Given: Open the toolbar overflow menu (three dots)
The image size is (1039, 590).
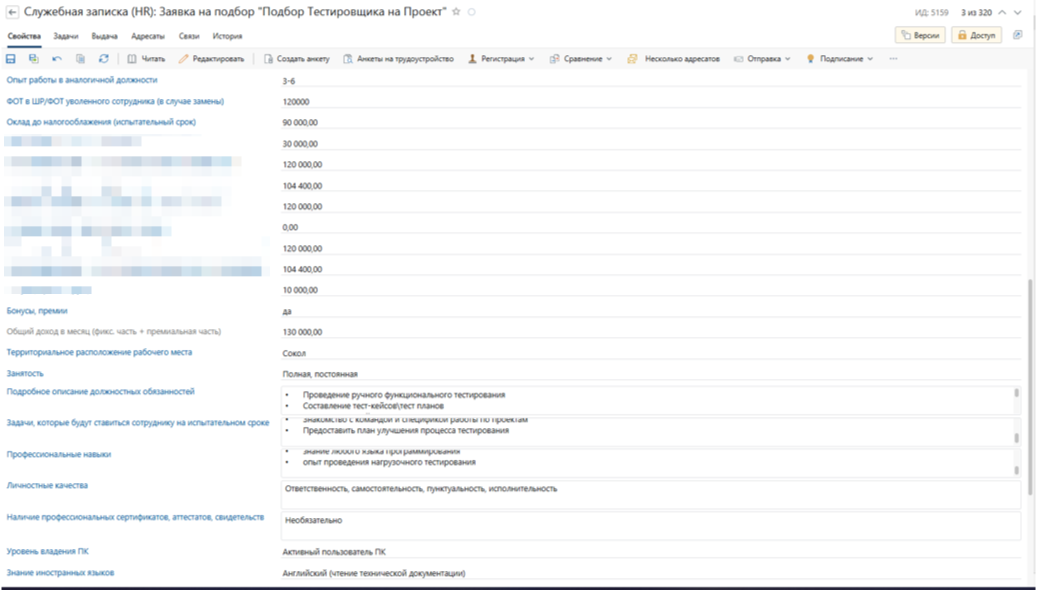Looking at the screenshot, I should click(x=893, y=59).
